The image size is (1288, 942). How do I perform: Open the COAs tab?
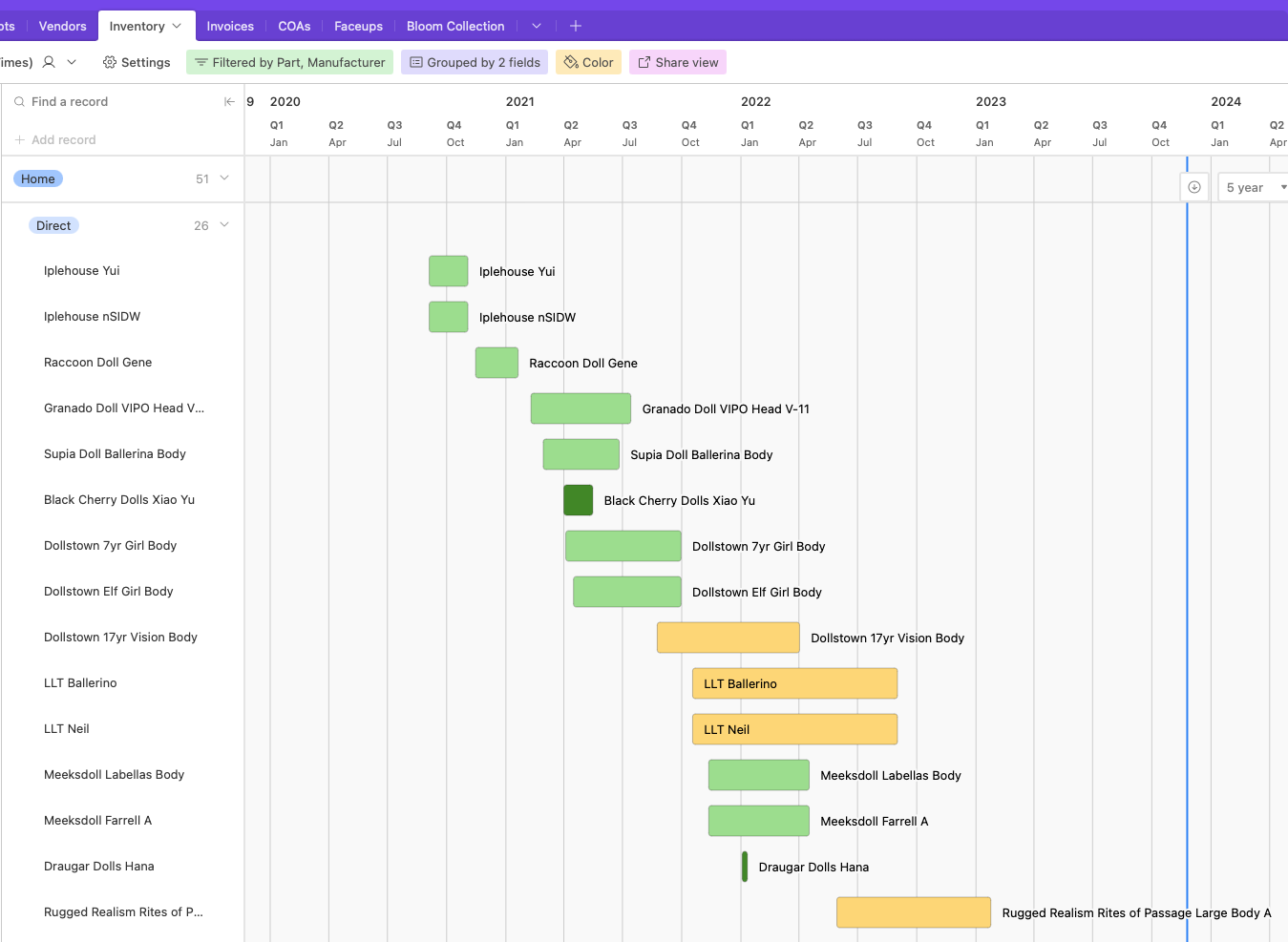[x=294, y=26]
